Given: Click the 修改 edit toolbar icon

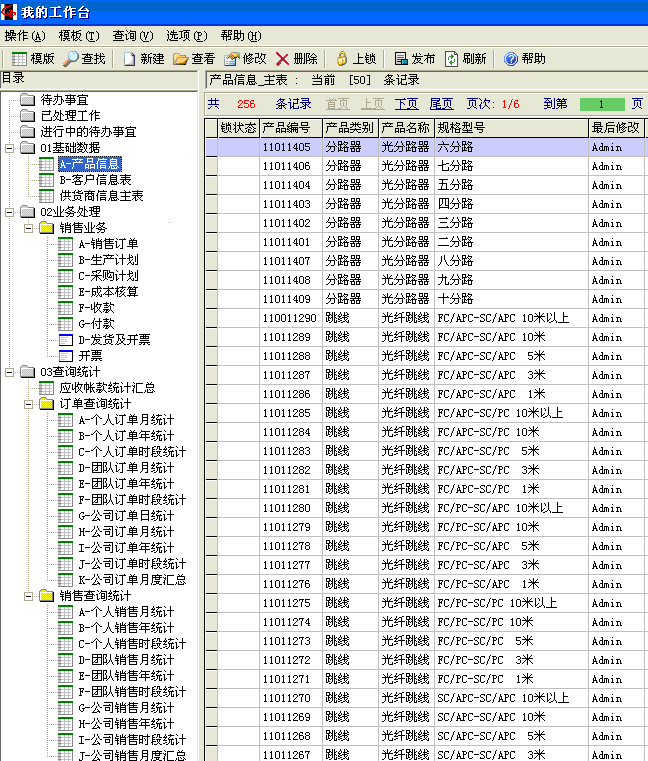Looking at the screenshot, I should tap(232, 59).
